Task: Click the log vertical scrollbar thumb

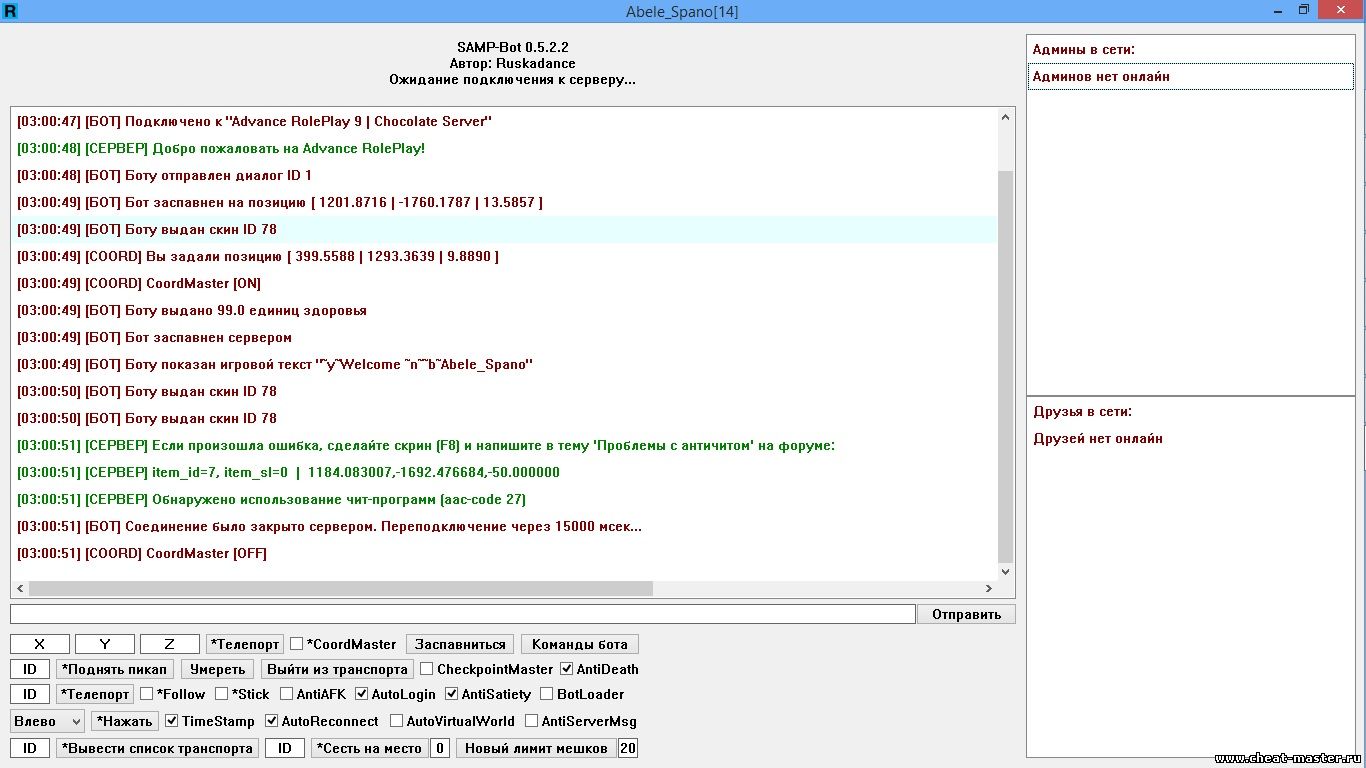Action: pos(1006,366)
